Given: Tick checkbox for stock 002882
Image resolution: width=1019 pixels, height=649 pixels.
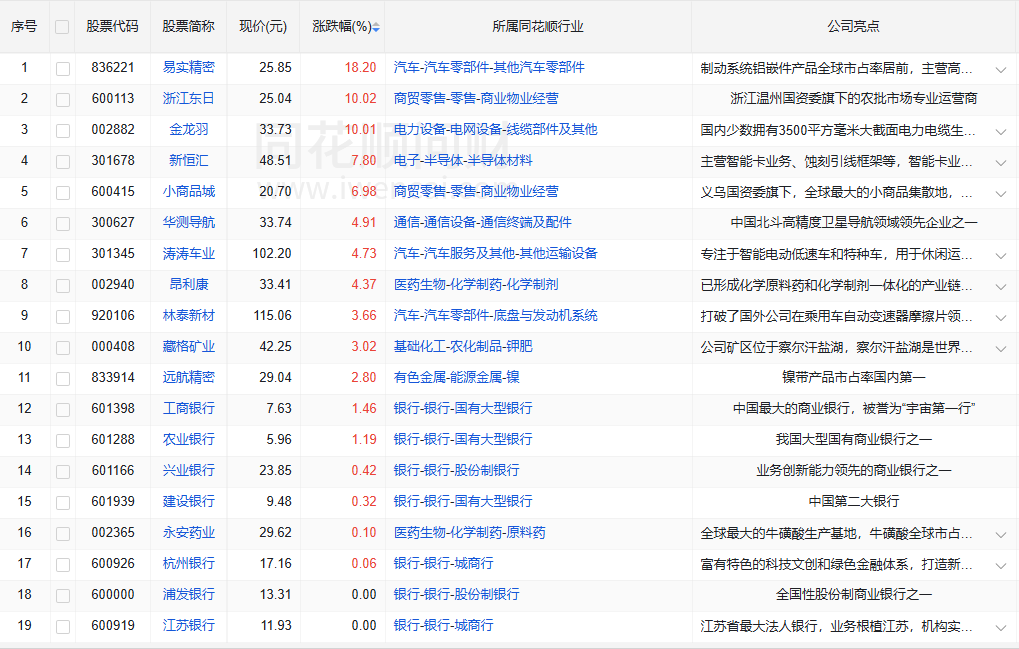Looking at the screenshot, I should 63,131.
